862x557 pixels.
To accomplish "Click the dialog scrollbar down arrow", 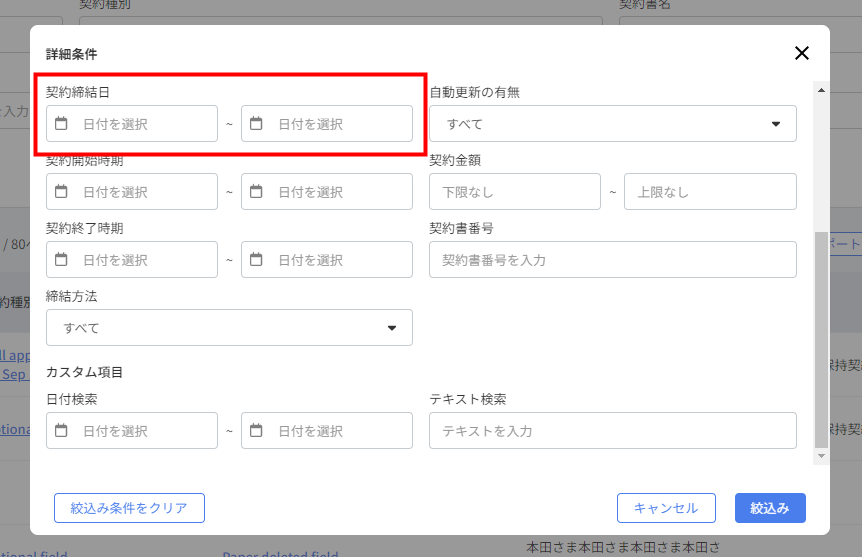I will (821, 456).
